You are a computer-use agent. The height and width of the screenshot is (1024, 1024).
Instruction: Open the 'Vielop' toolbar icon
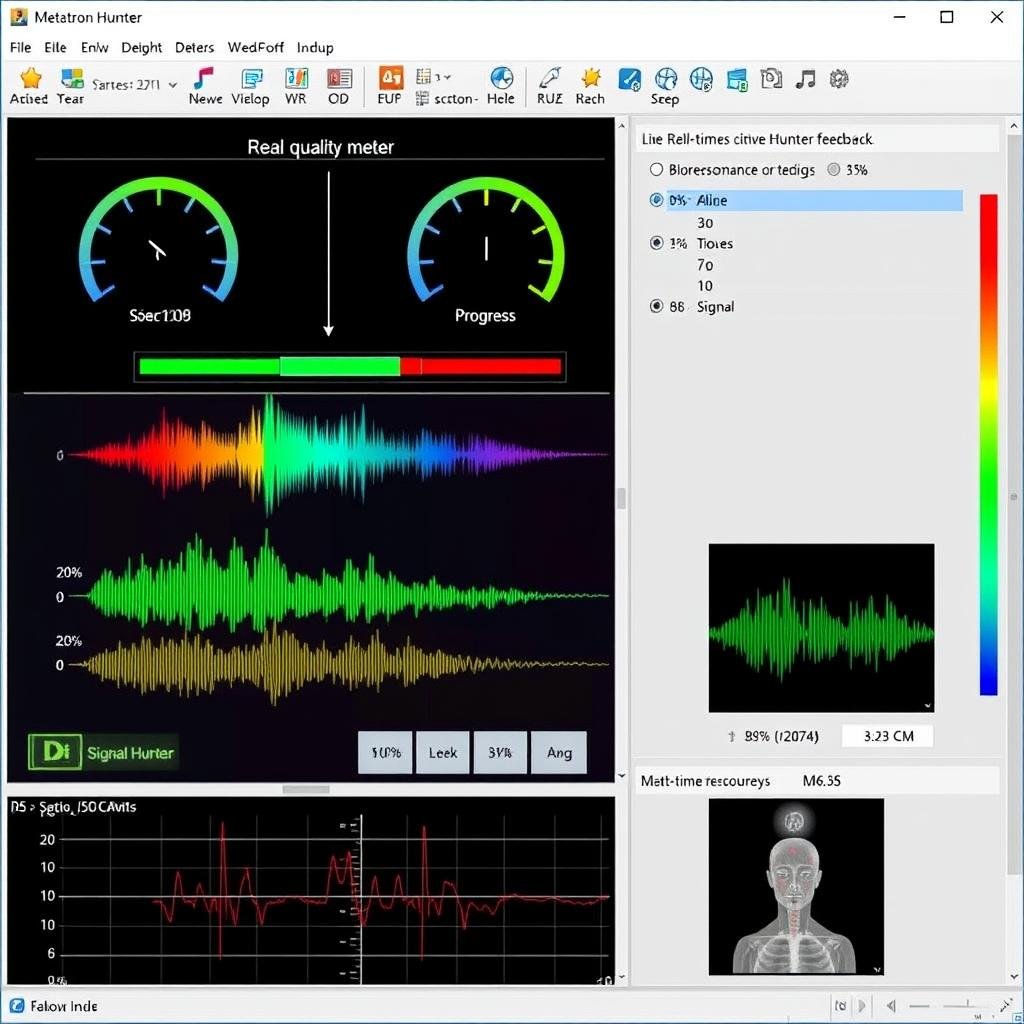point(251,79)
